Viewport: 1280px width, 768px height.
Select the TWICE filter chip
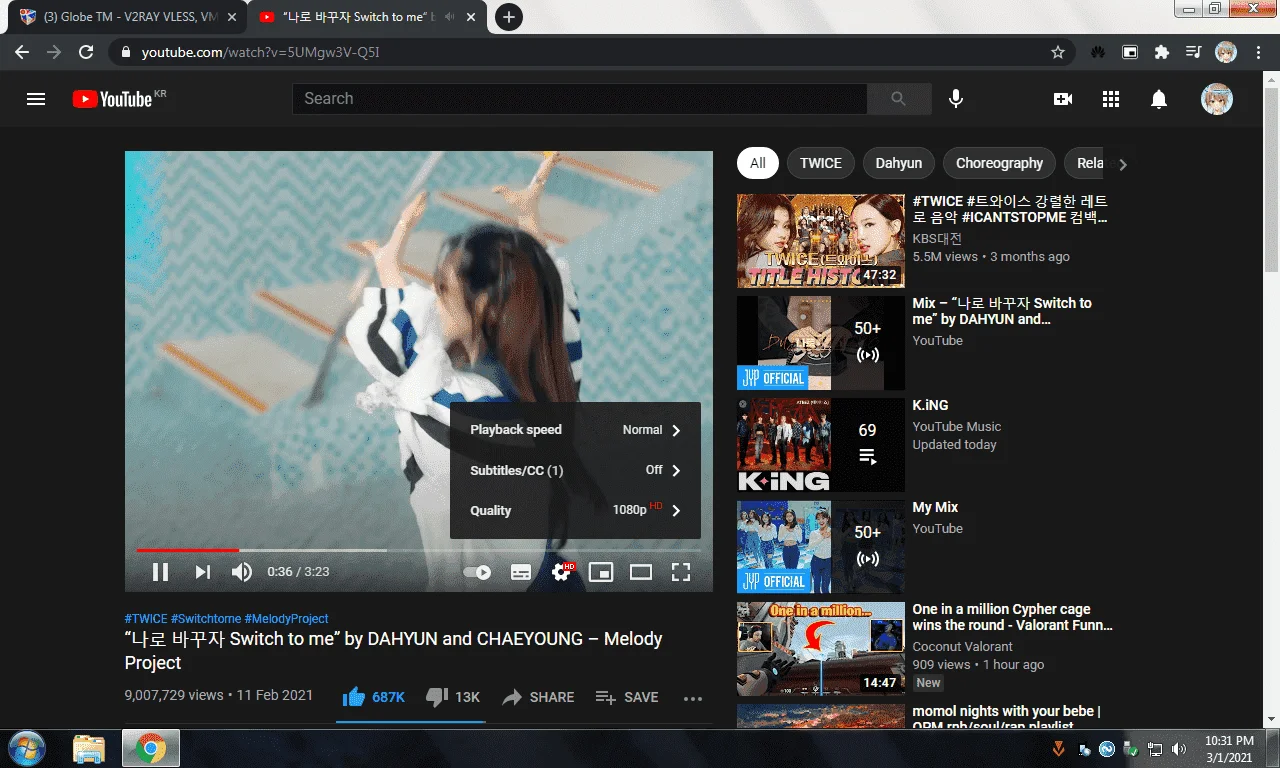point(821,163)
